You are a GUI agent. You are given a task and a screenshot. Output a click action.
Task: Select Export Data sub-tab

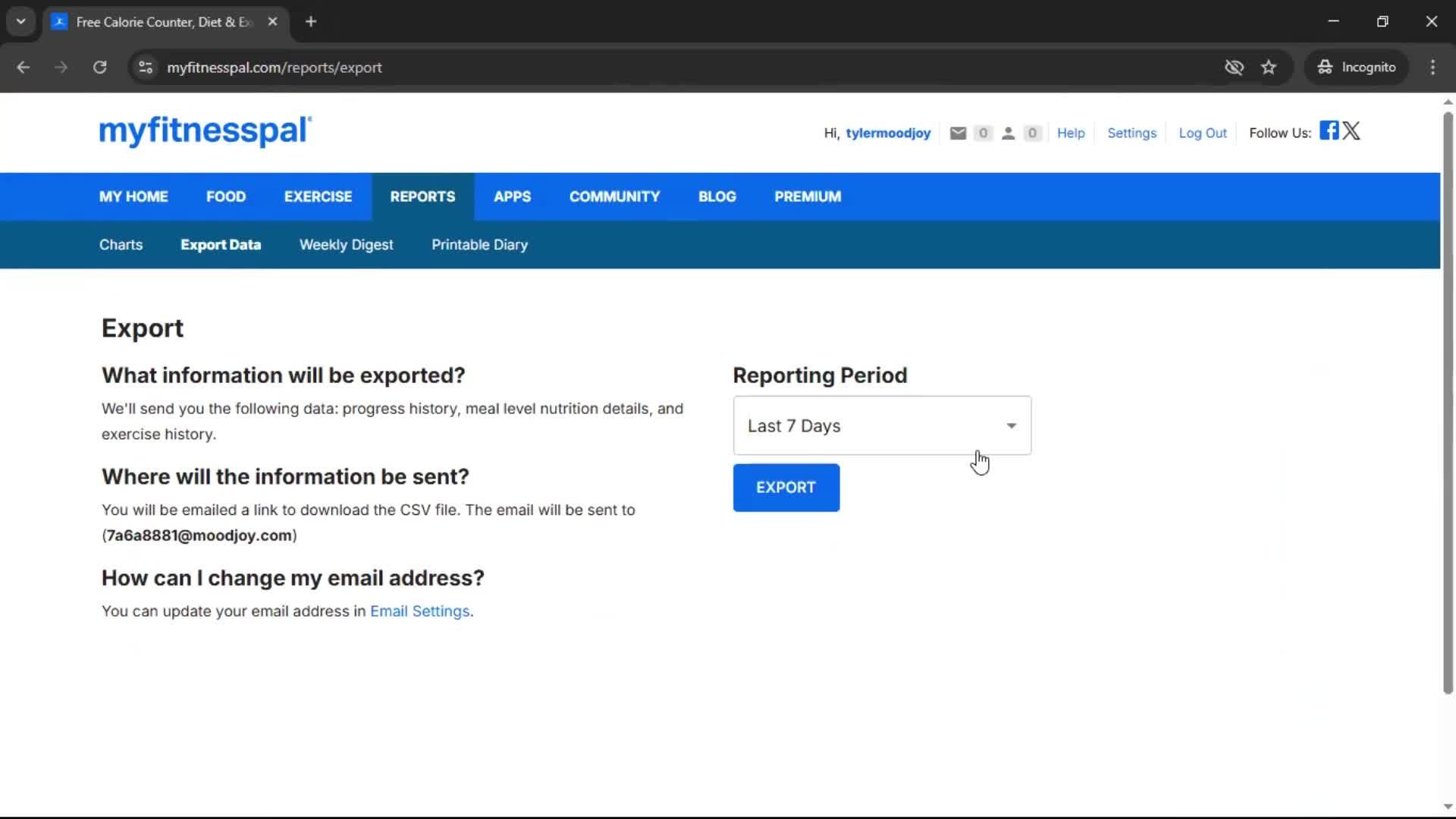point(221,245)
